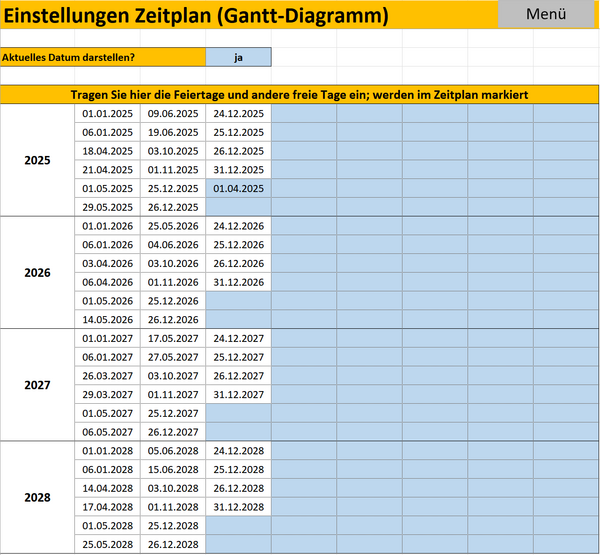This screenshot has width=600, height=555.
Task: Select cell containing 25.05.2026
Action: 173,226
